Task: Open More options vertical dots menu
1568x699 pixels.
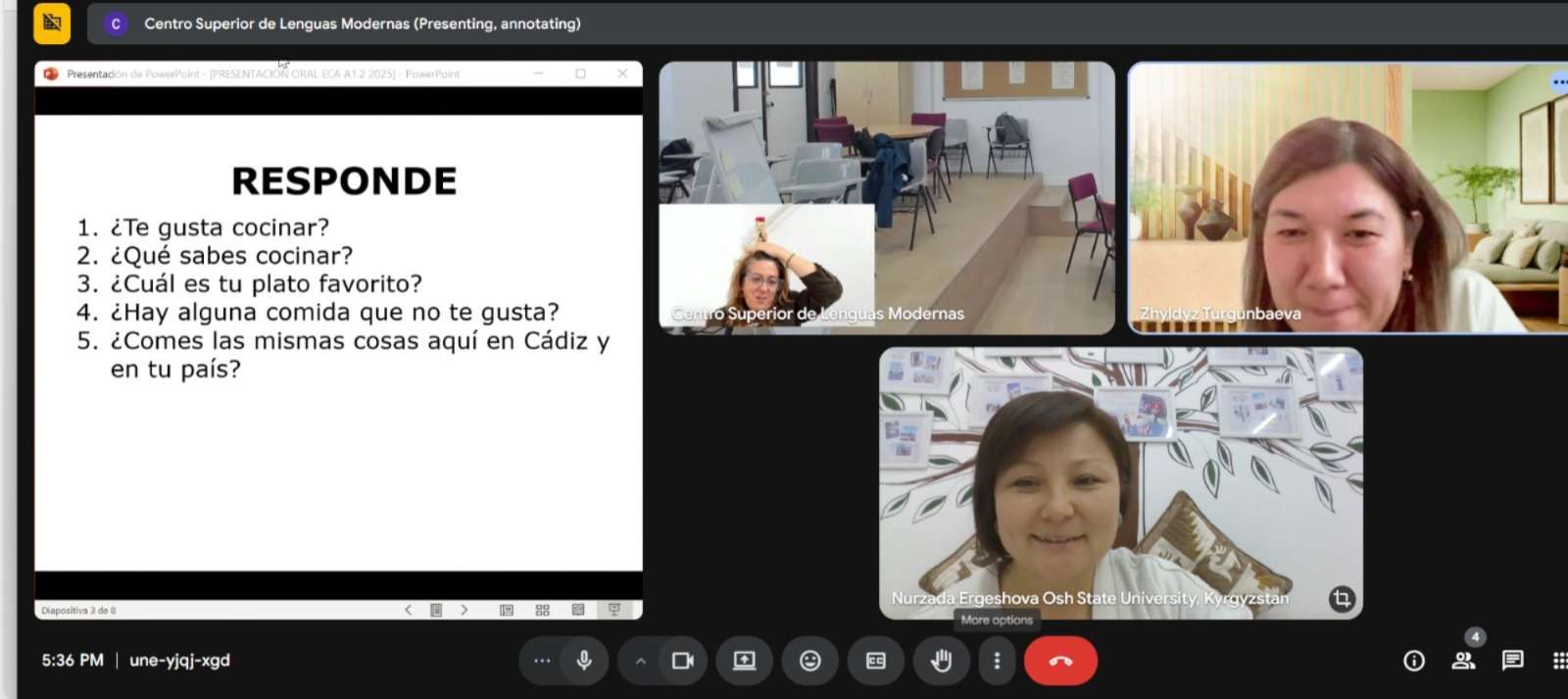Action: tap(997, 661)
